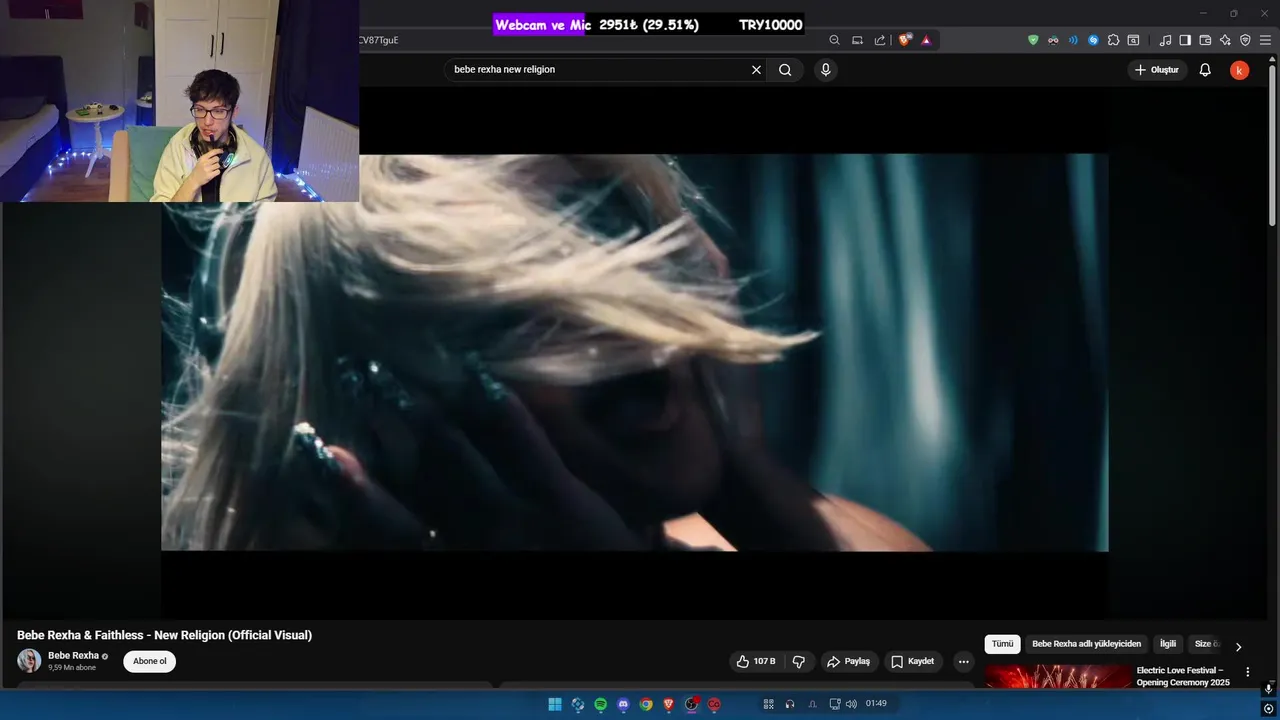Open the Extensions puzzle menu
Viewport: 1280px width, 720px height.
[1113, 40]
